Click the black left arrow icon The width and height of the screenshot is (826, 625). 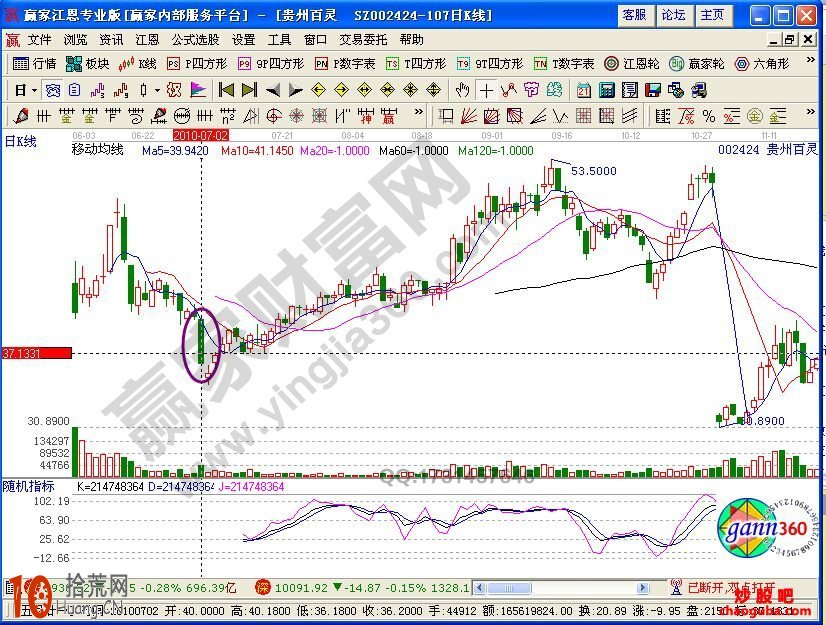(x=273, y=91)
